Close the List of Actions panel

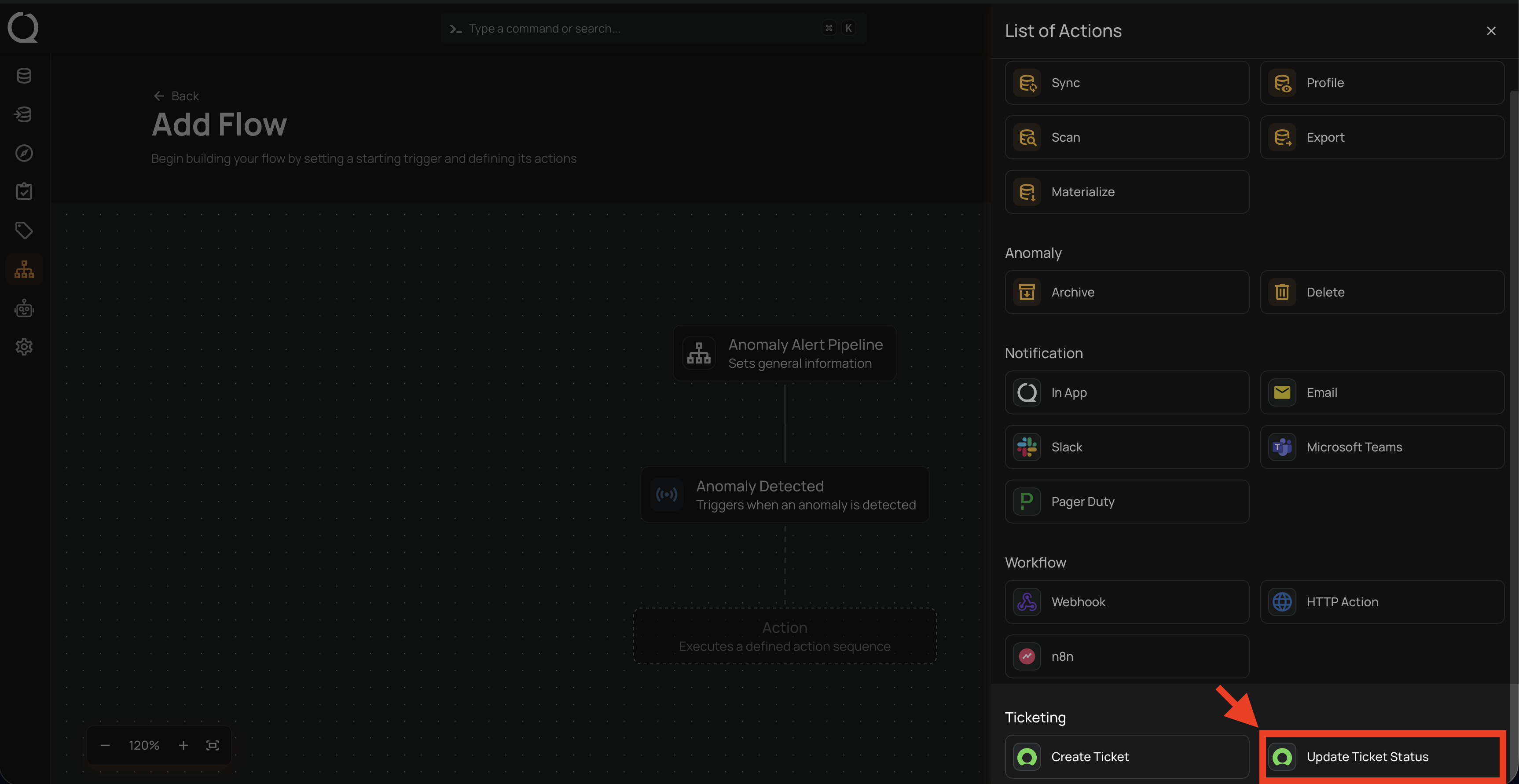1491,31
